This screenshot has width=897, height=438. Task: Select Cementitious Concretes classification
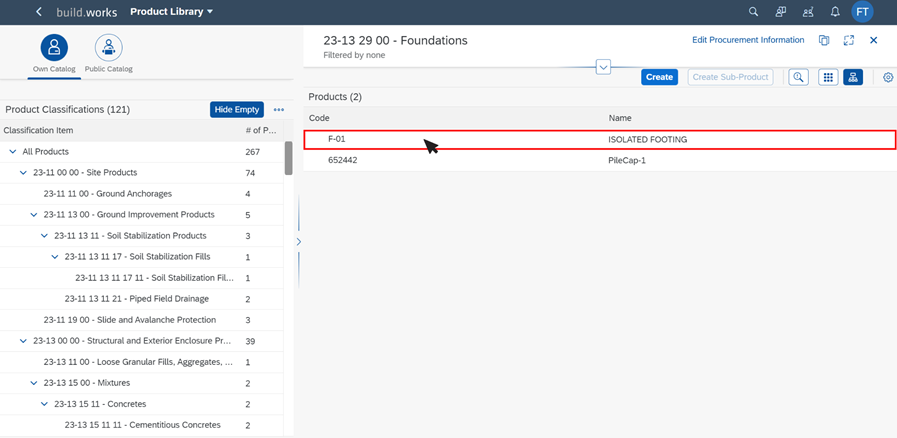142,425
